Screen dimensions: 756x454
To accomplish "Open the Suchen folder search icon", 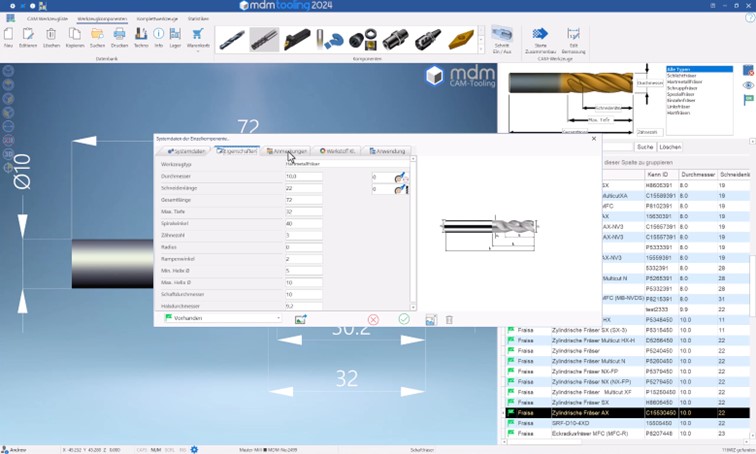I will click(x=97, y=34).
